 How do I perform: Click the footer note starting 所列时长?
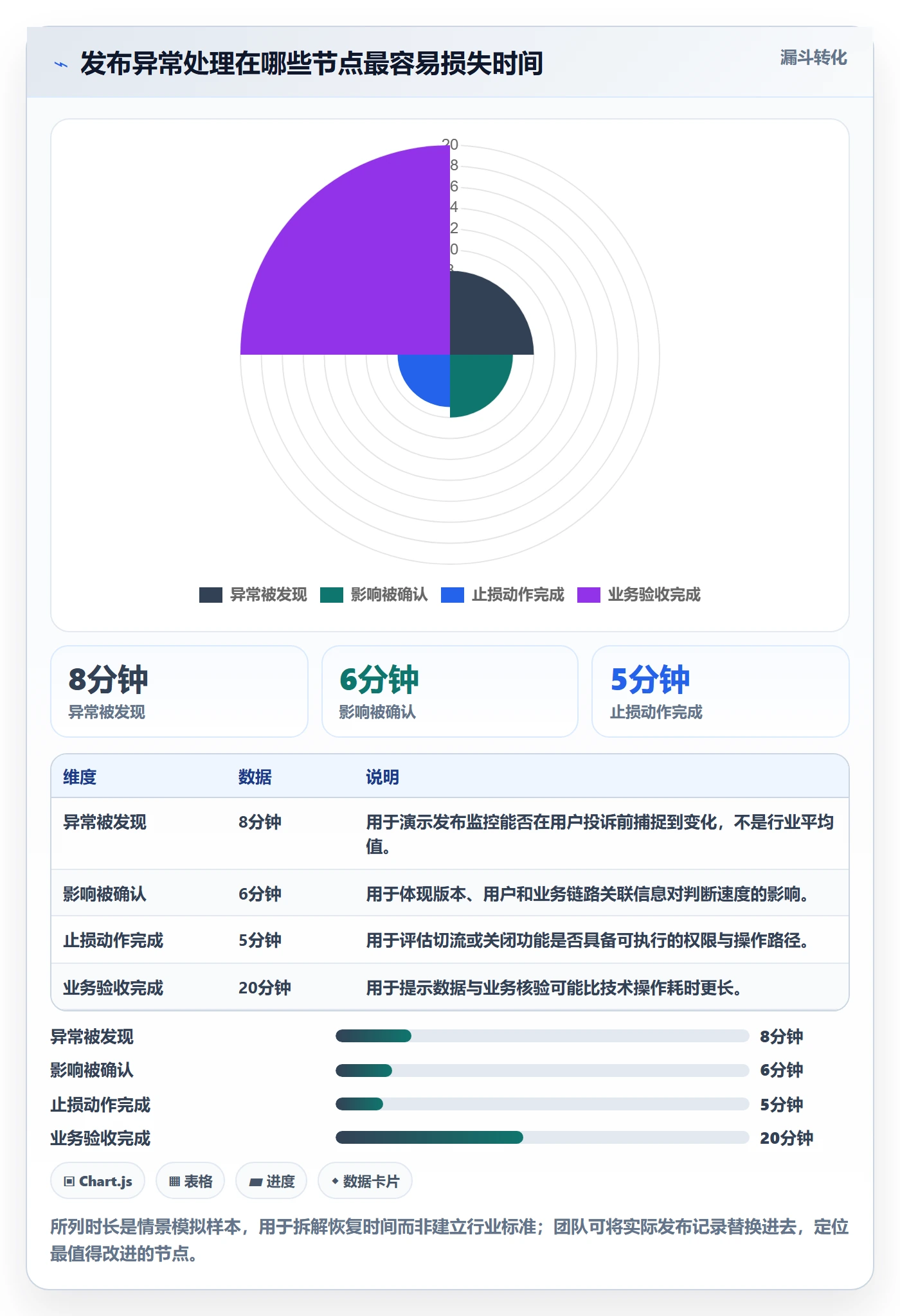coord(449,1240)
